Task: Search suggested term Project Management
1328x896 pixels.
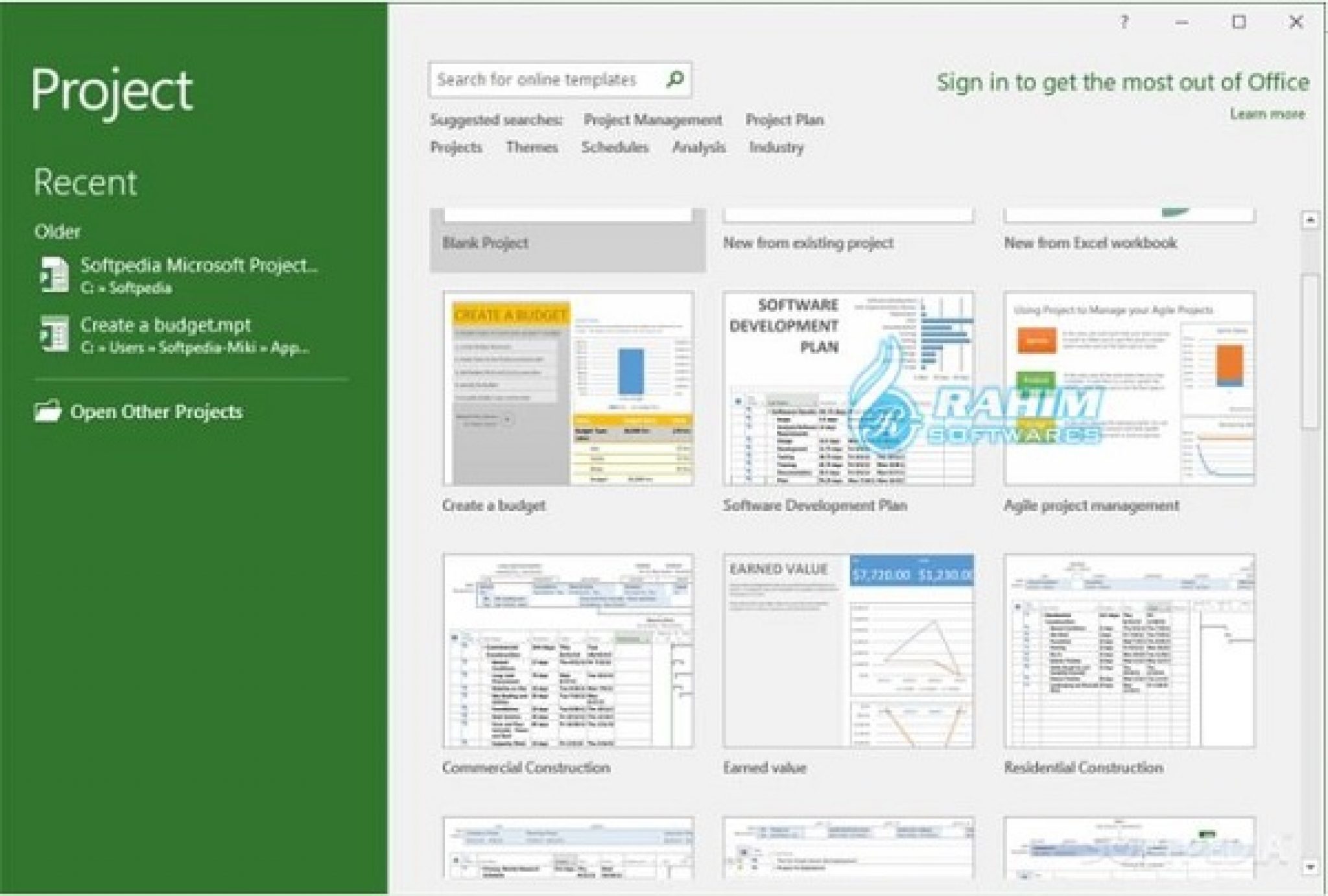Action: point(652,119)
